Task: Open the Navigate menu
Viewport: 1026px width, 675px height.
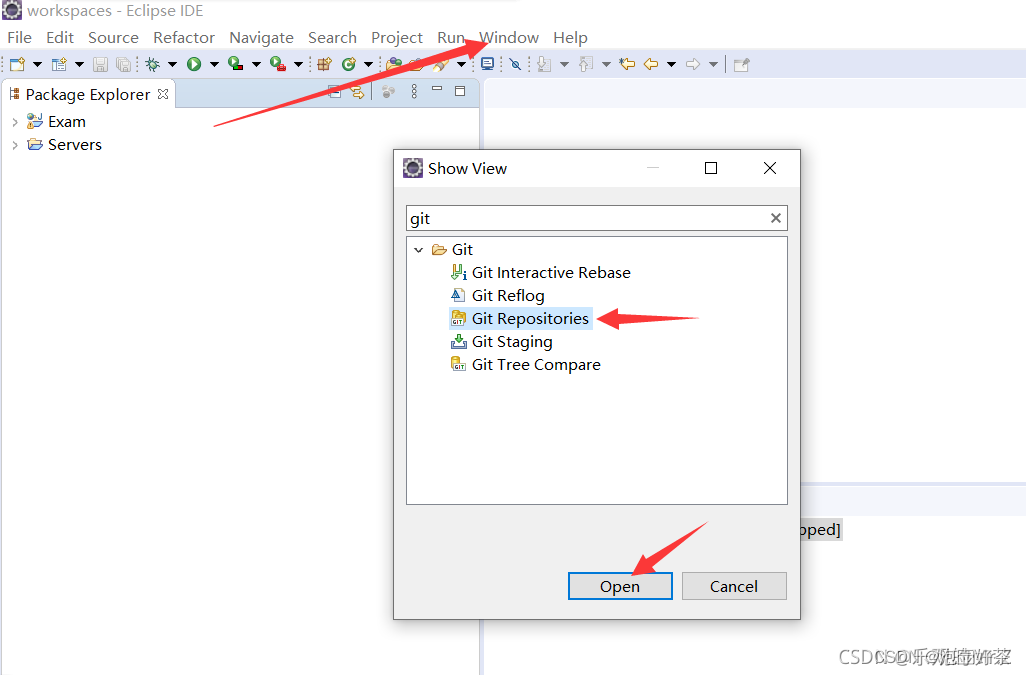Action: click(261, 37)
